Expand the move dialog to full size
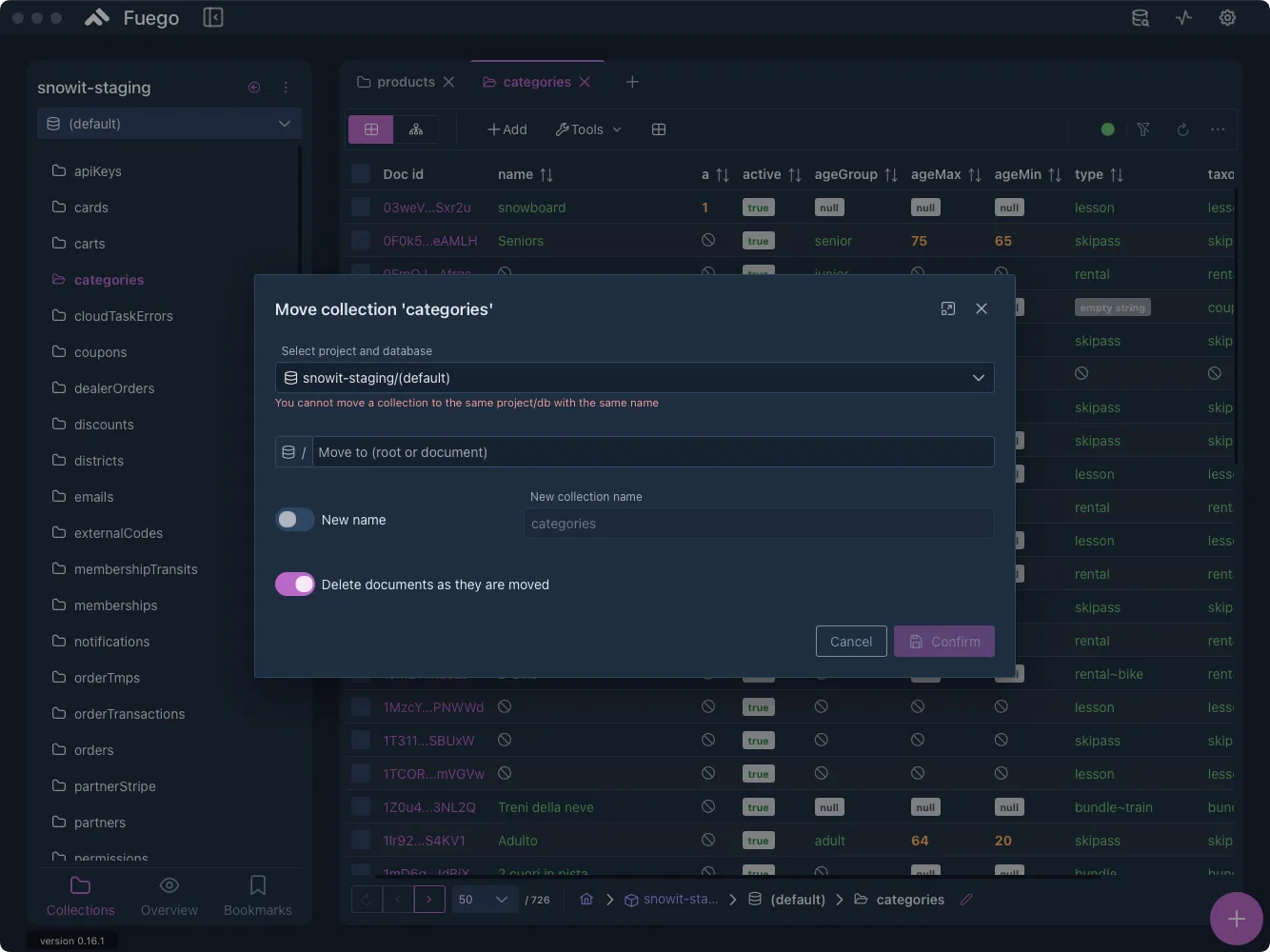This screenshot has height=952, width=1270. tap(947, 308)
